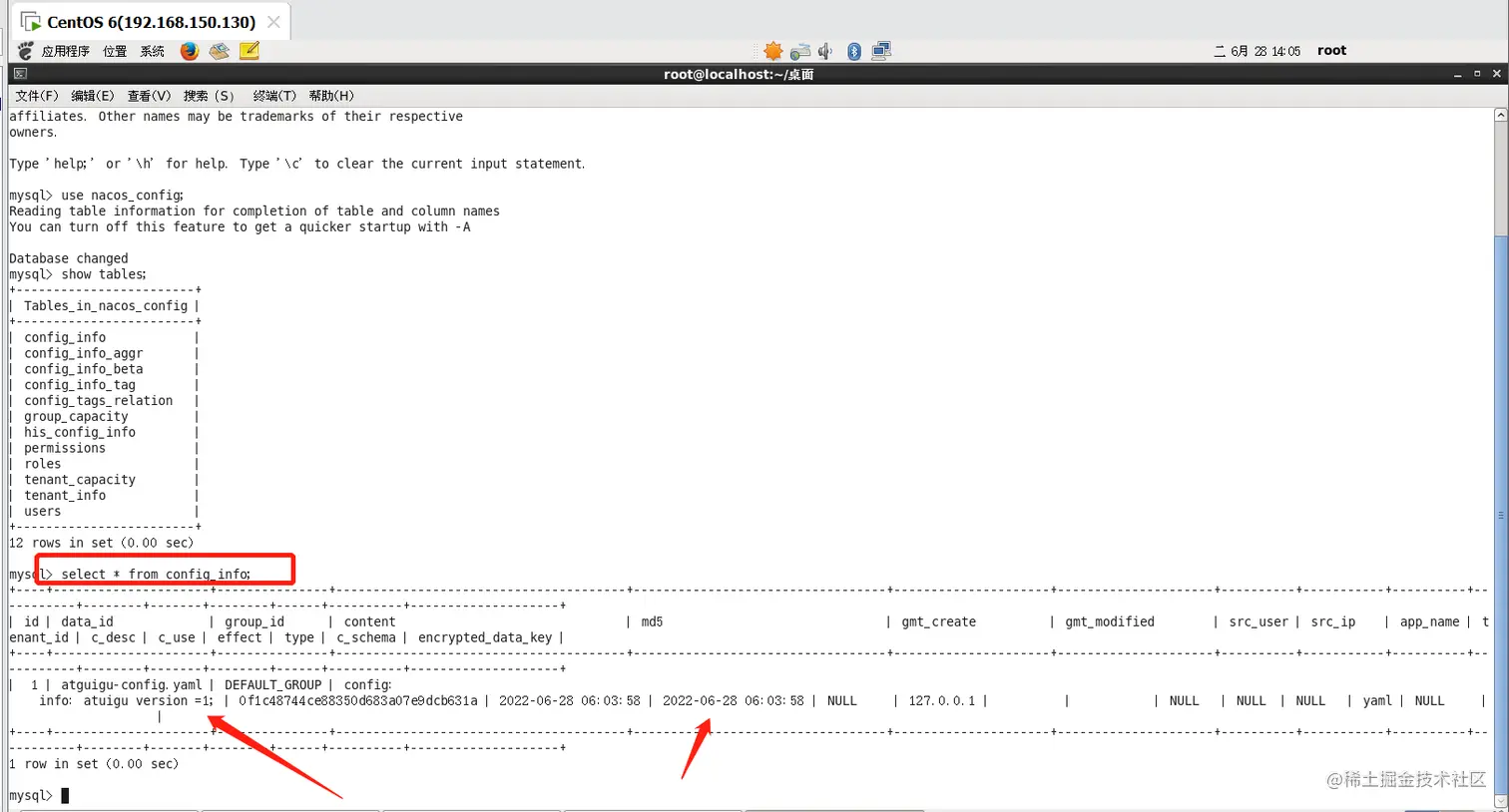1509x812 pixels.
Task: Minimize the terminal window
Action: (x=1458, y=74)
